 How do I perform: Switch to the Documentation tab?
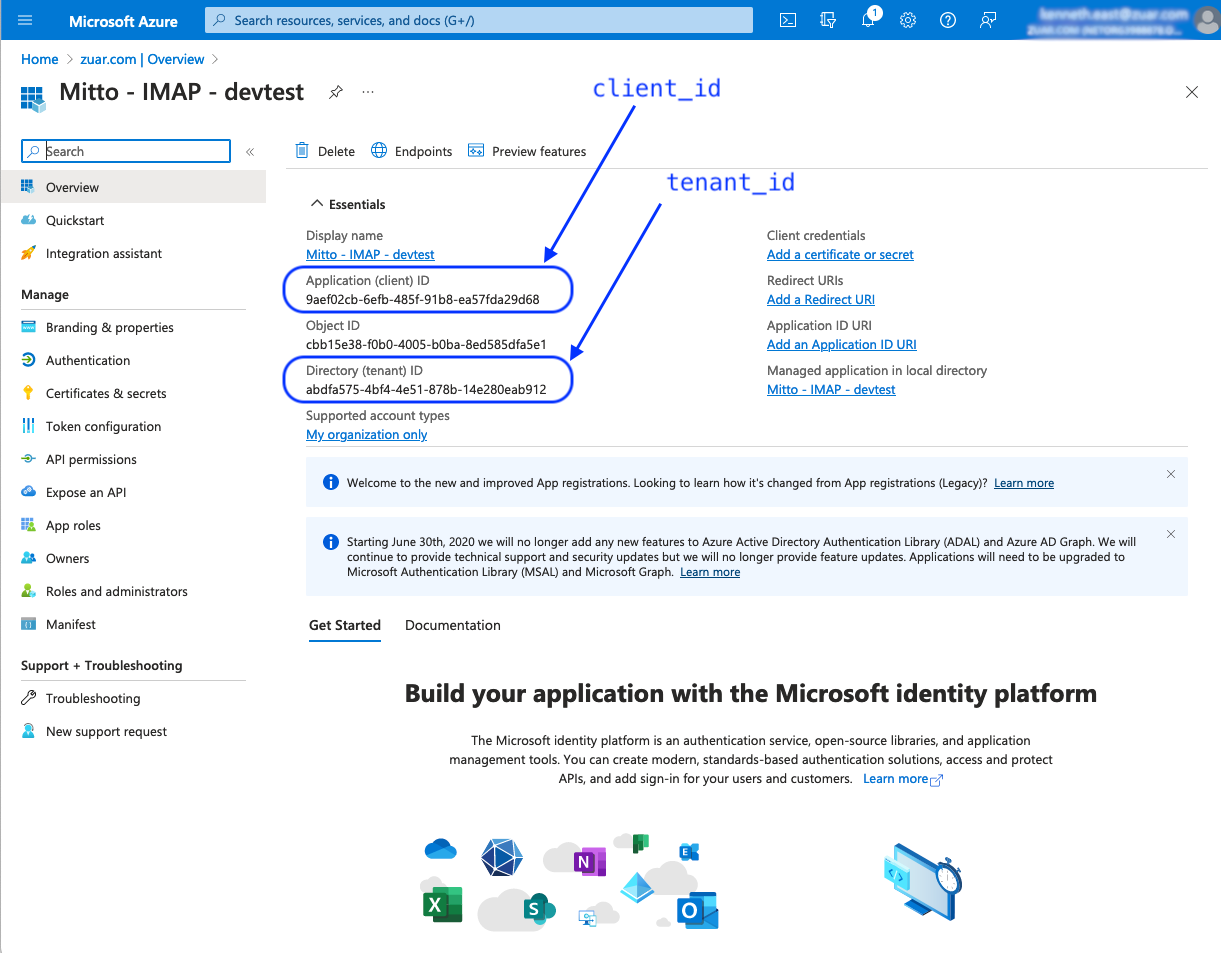(453, 625)
